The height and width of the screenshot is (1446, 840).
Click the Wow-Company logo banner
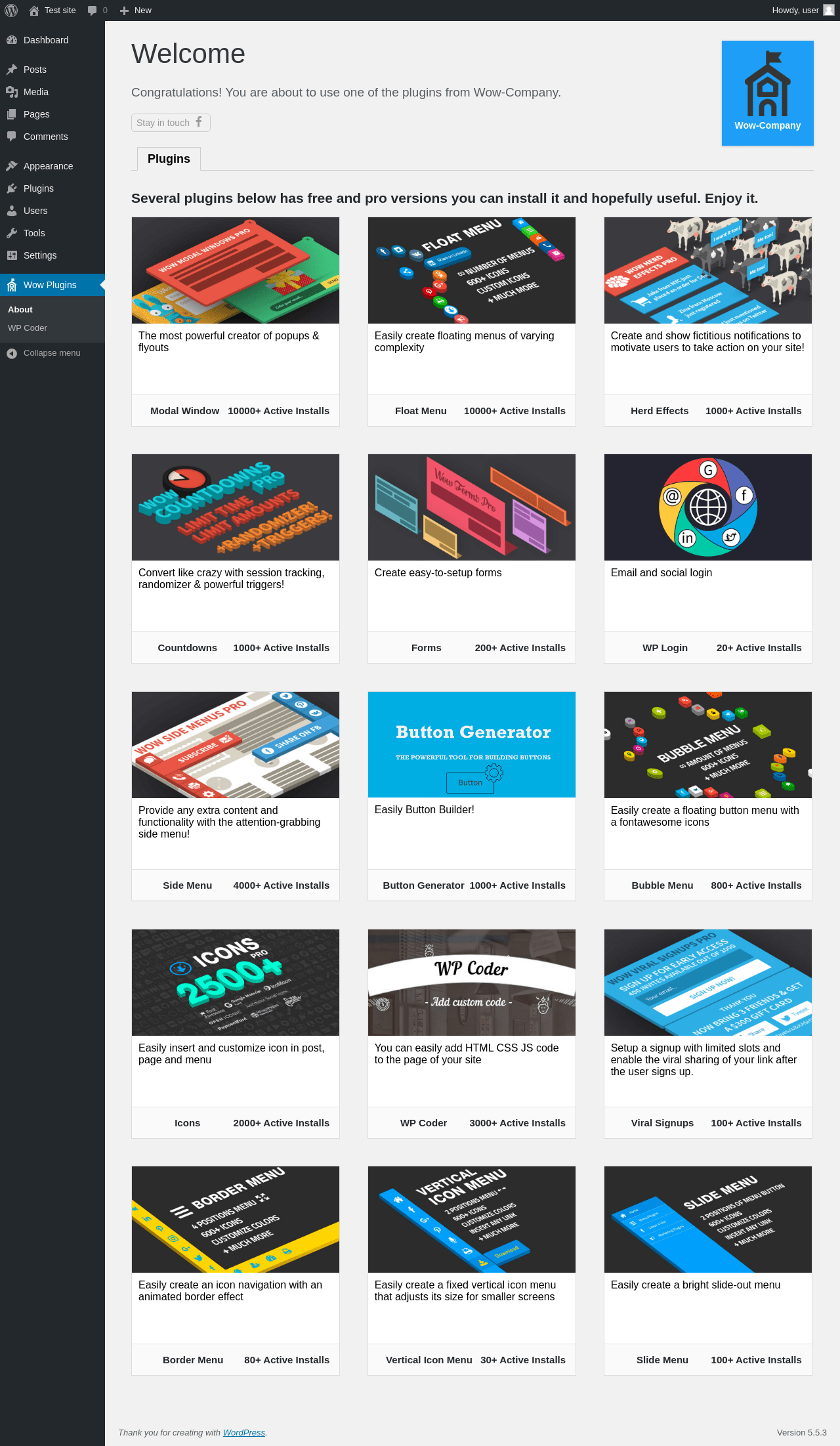tap(768, 93)
